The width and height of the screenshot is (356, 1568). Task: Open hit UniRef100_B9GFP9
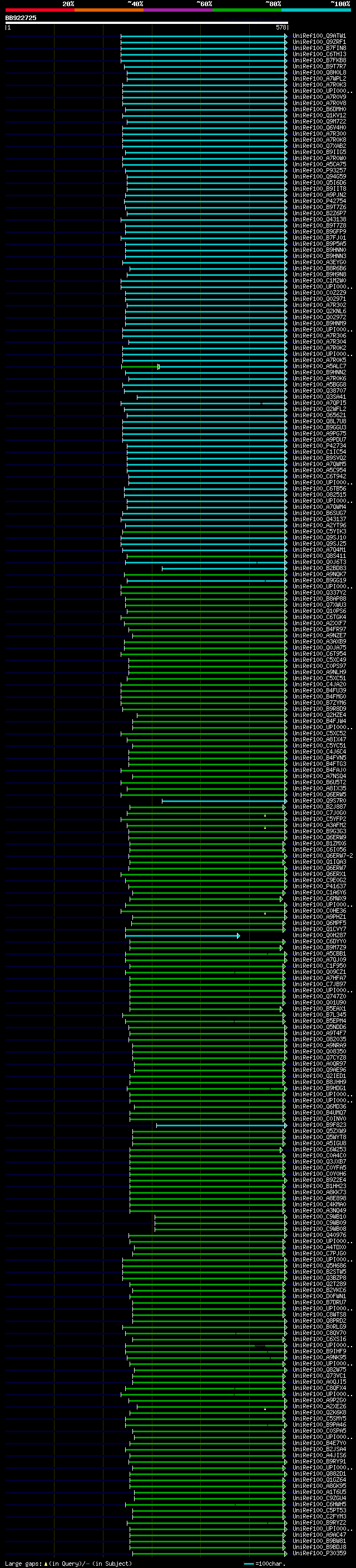point(319,232)
